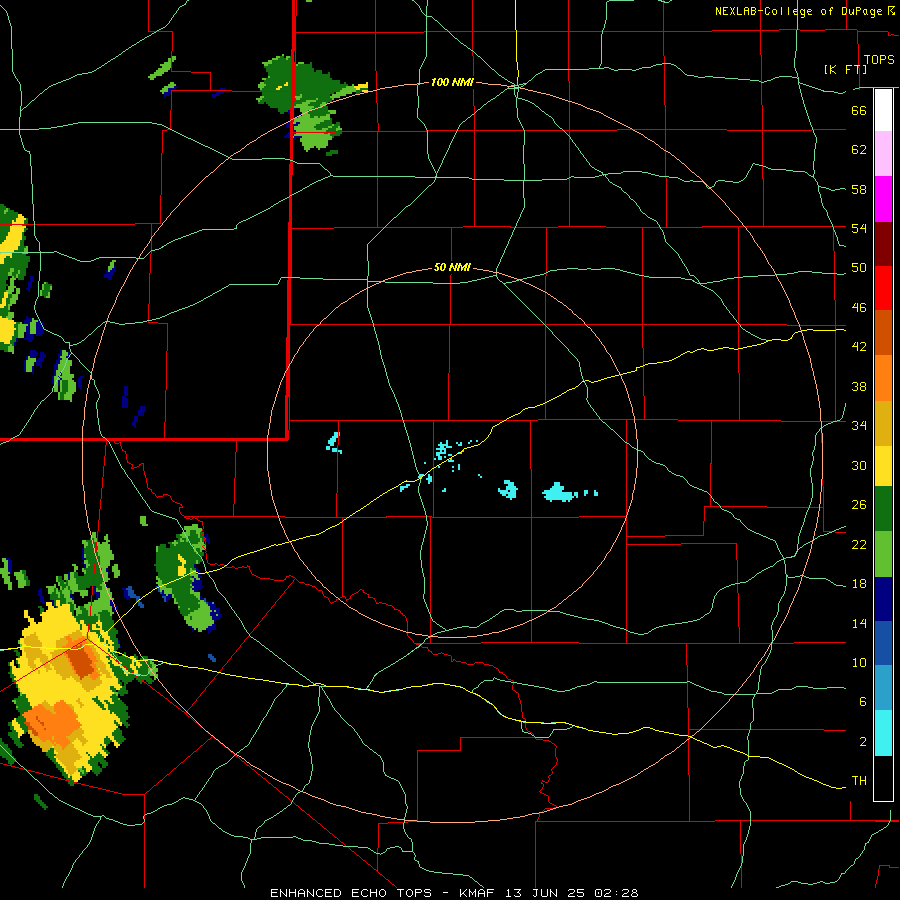This screenshot has width=900, height=900.
Task: Select legend value "14"
Action: pos(859,623)
